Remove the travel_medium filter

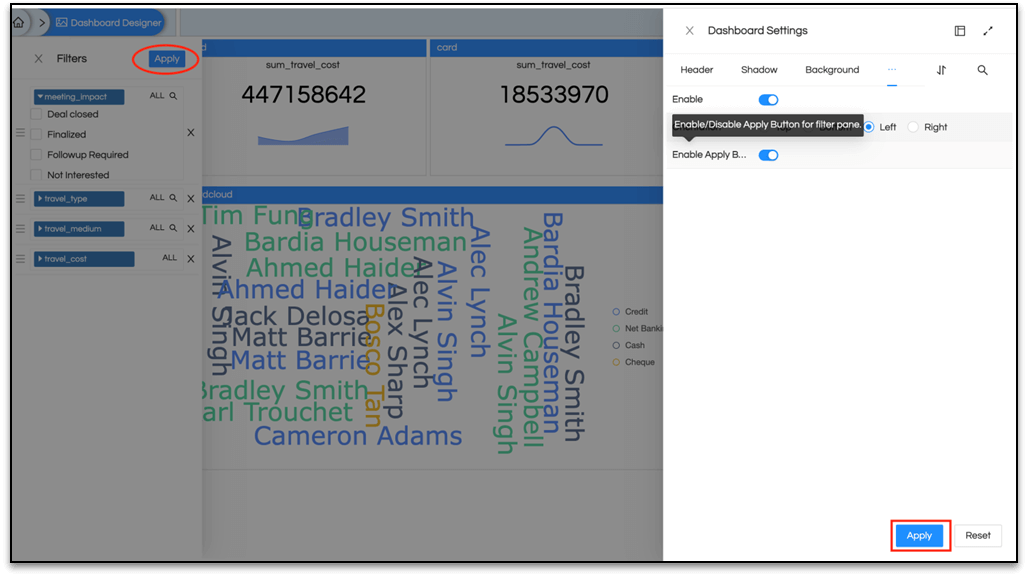191,229
